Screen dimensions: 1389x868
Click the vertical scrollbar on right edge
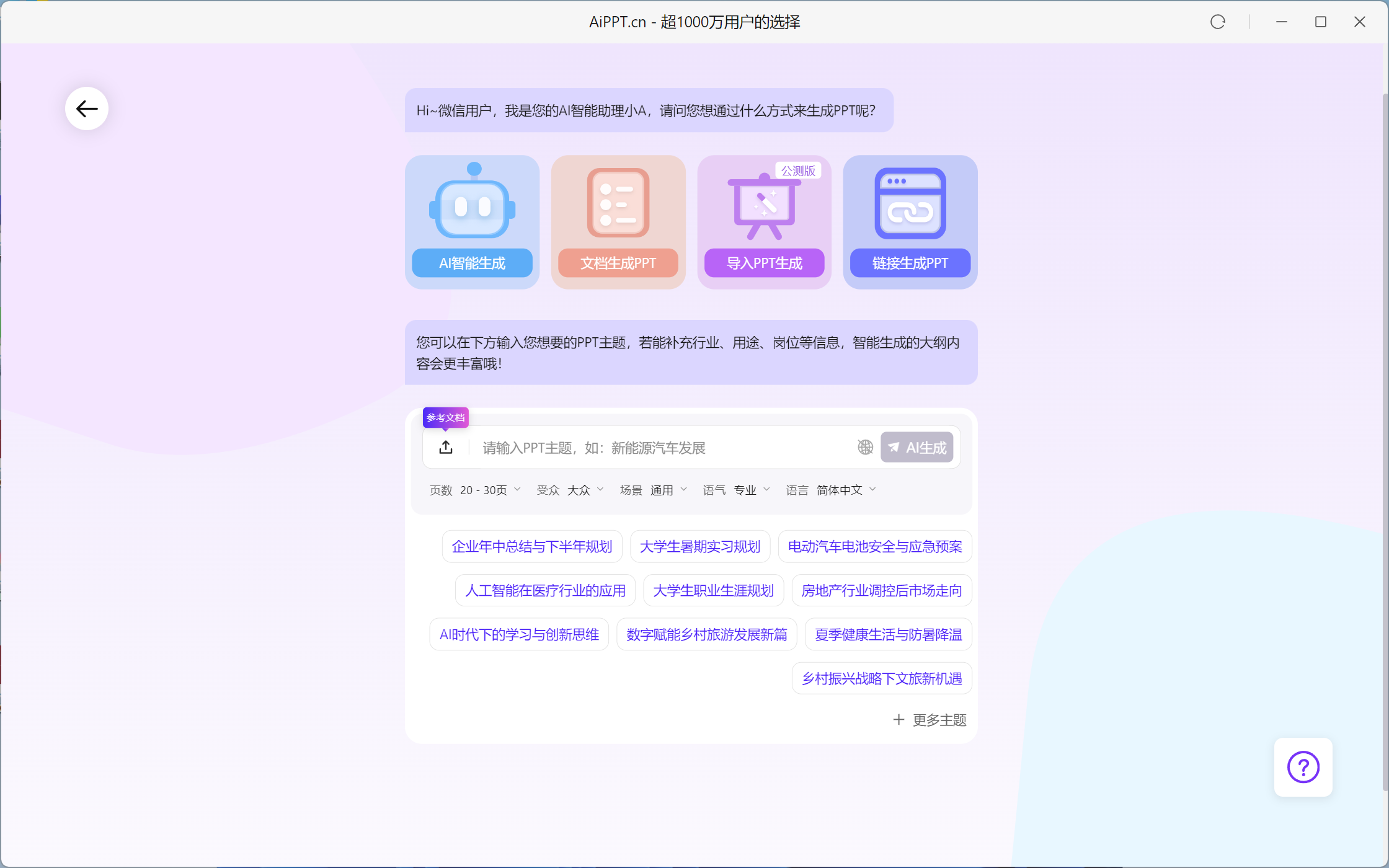coord(1385,443)
